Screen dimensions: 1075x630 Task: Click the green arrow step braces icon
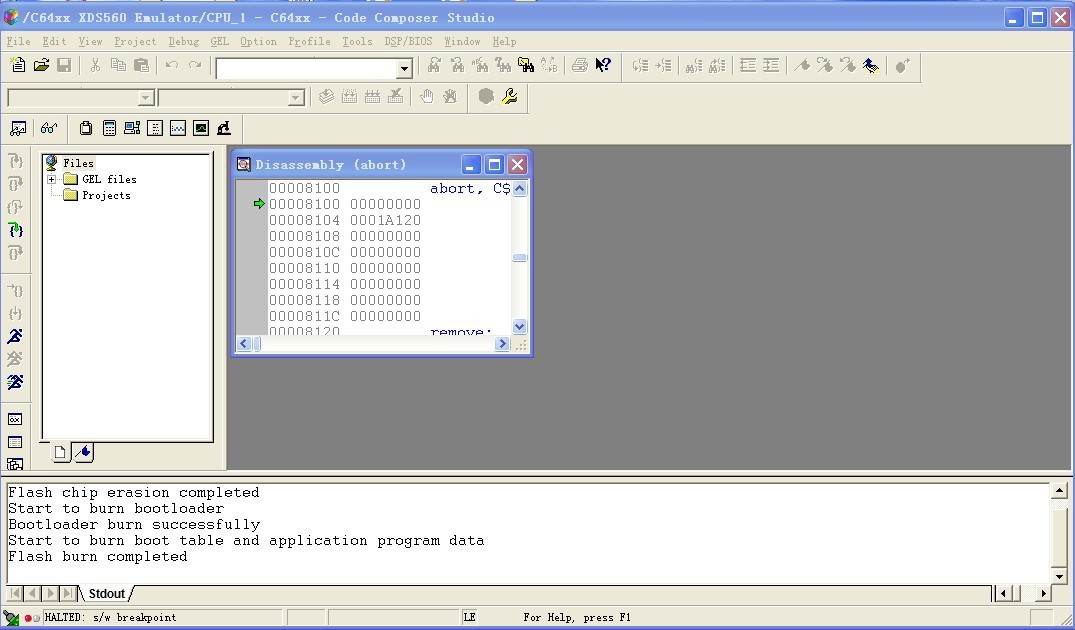(16, 230)
